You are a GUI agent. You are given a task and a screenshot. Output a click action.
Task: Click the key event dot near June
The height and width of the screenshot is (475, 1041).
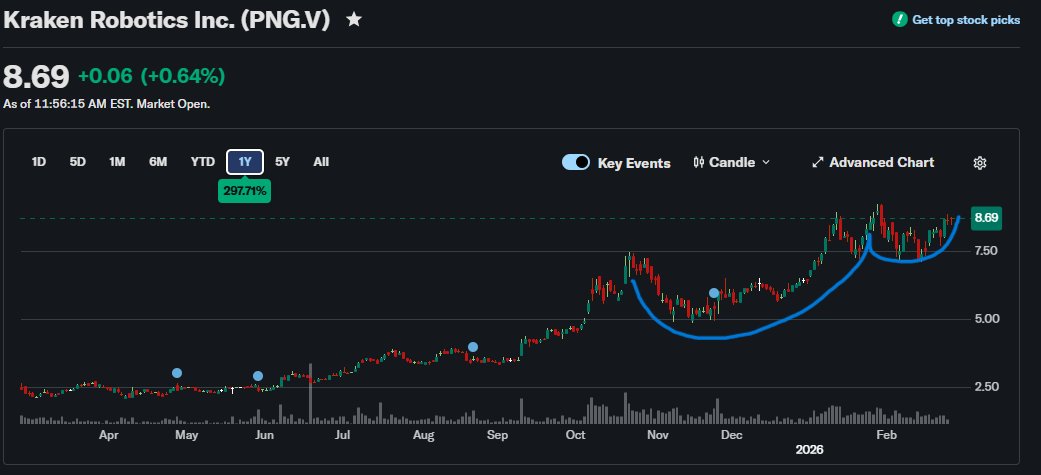[258, 376]
